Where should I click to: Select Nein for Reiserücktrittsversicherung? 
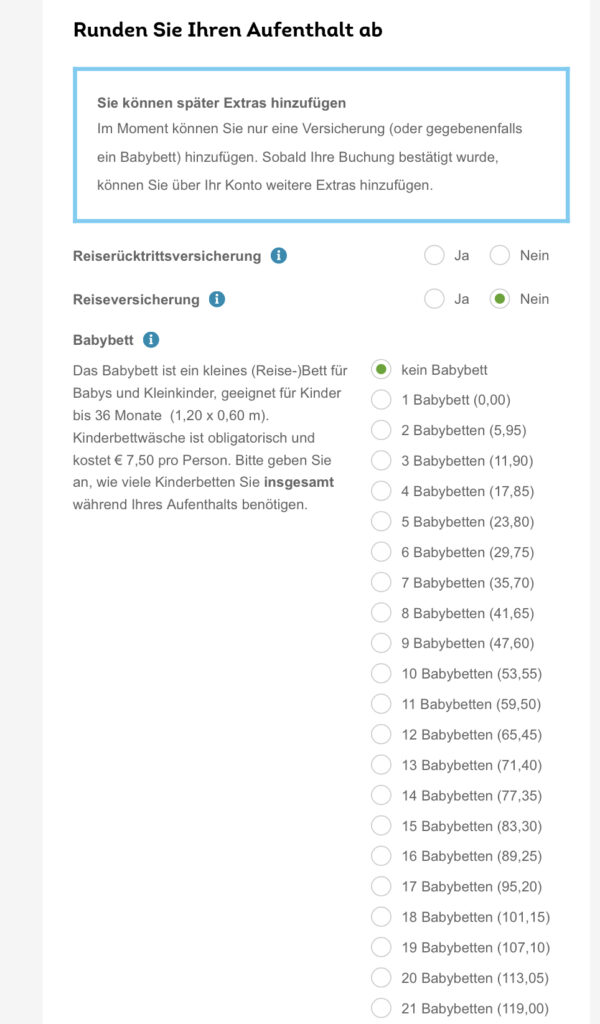click(x=499, y=255)
